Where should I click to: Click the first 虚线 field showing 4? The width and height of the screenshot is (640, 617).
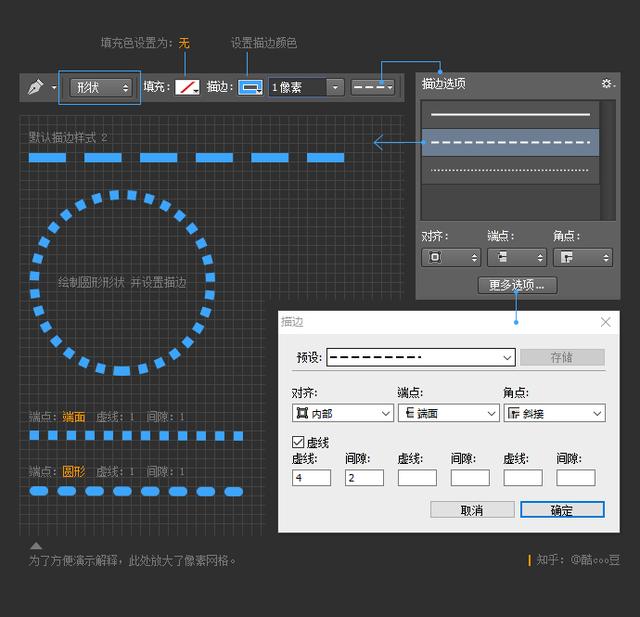pos(311,477)
